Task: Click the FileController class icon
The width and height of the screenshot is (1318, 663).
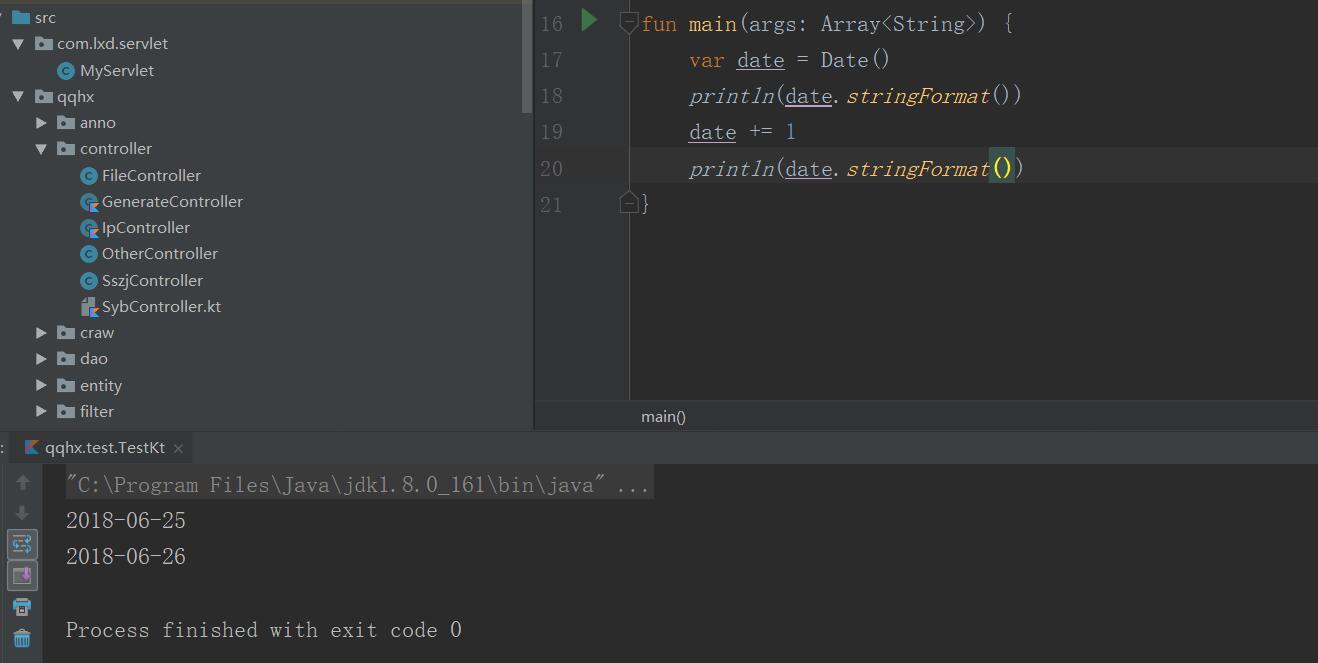Action: pos(89,175)
